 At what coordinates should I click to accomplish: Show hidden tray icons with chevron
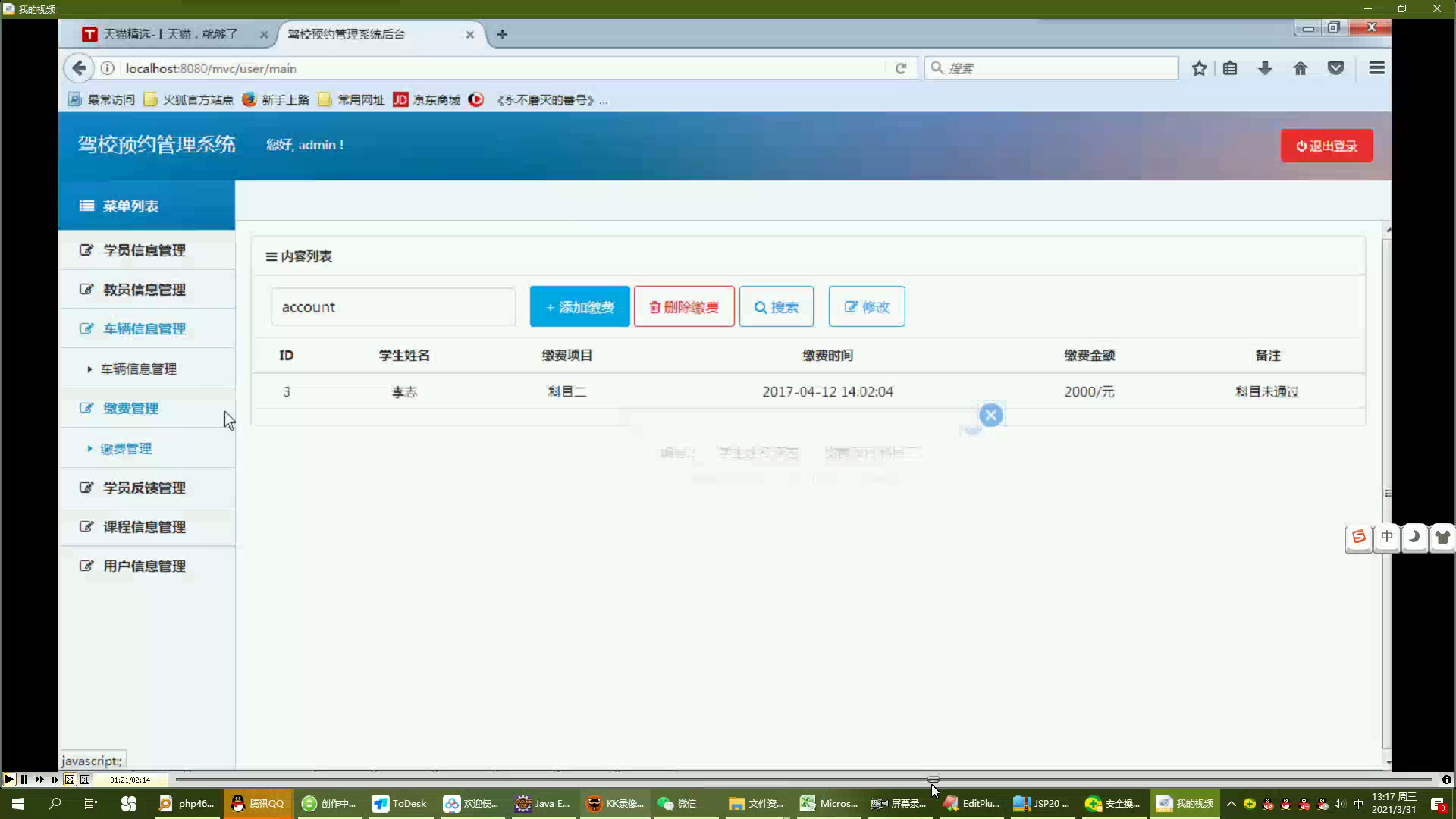pos(1231,804)
